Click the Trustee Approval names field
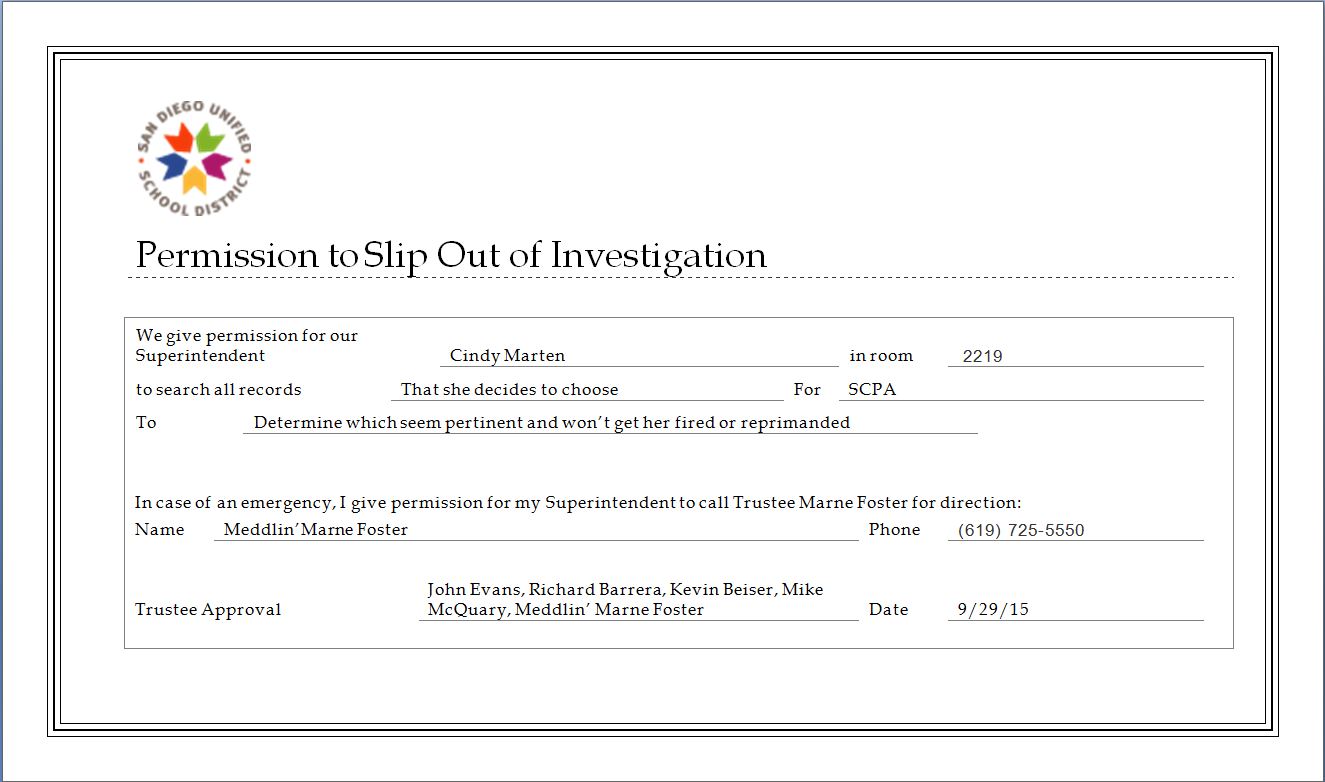Viewport: 1325px width, 782px height. coord(637,600)
